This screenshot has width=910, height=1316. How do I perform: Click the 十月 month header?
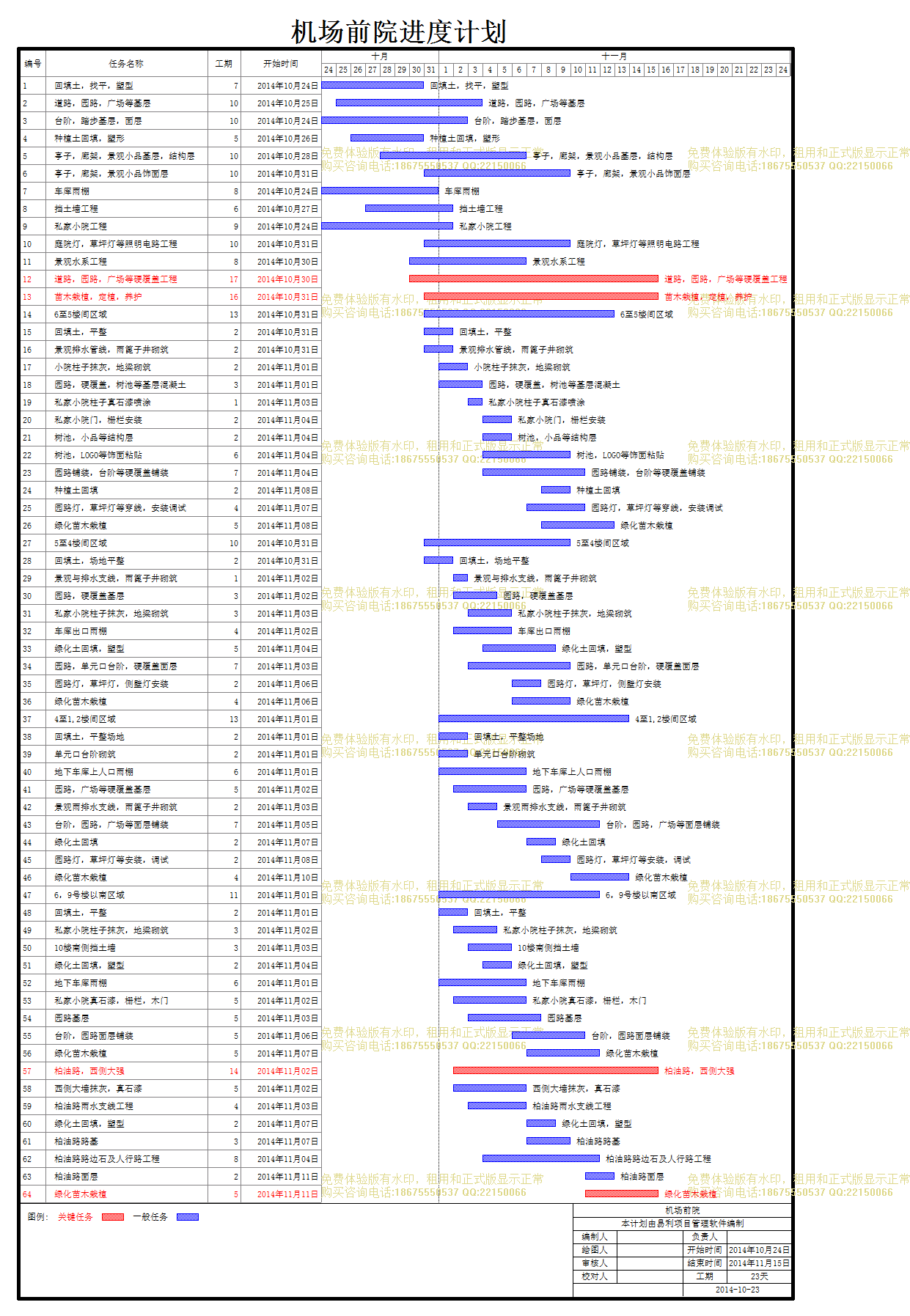[380, 56]
